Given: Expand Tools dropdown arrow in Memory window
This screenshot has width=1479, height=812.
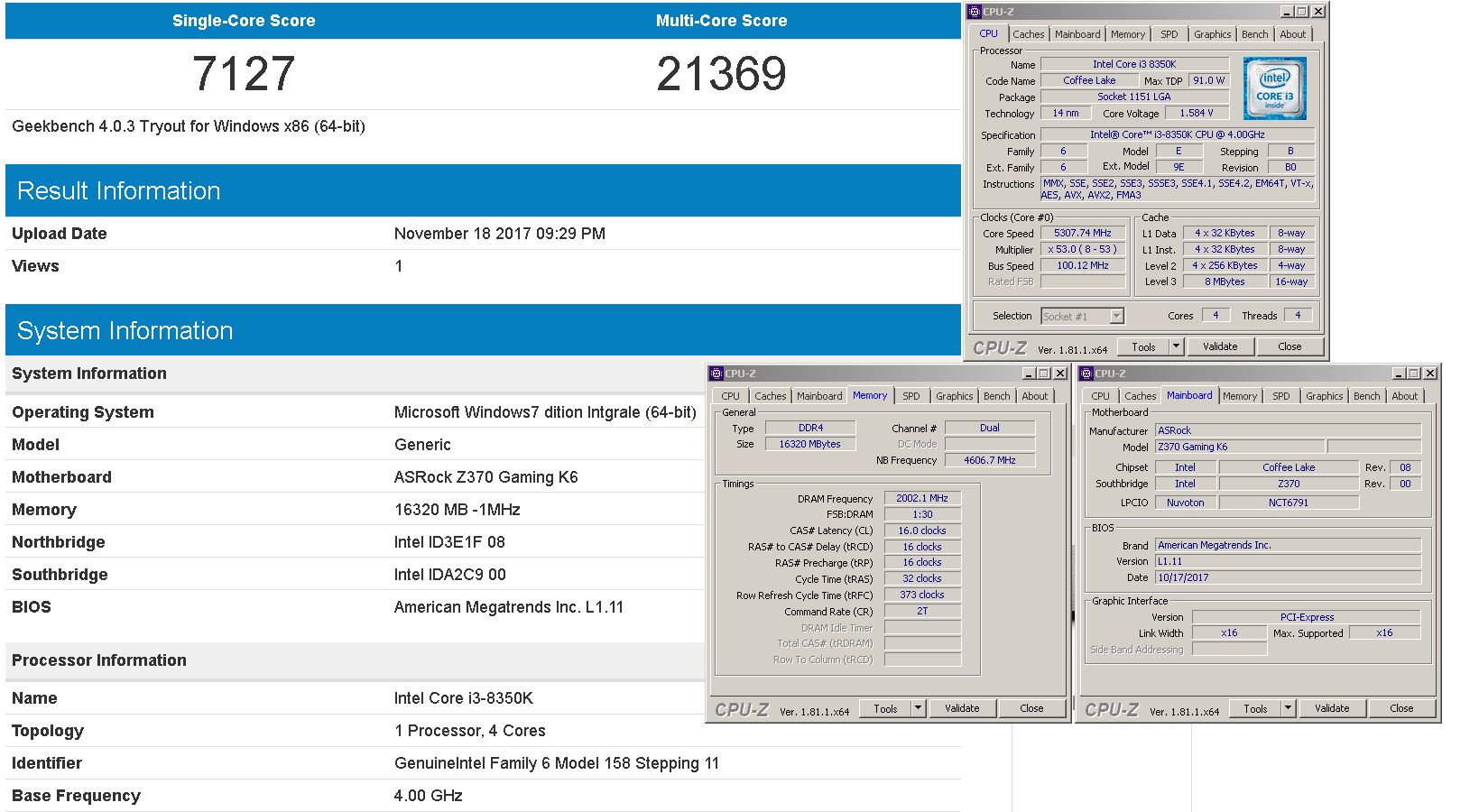Looking at the screenshot, I should (918, 708).
